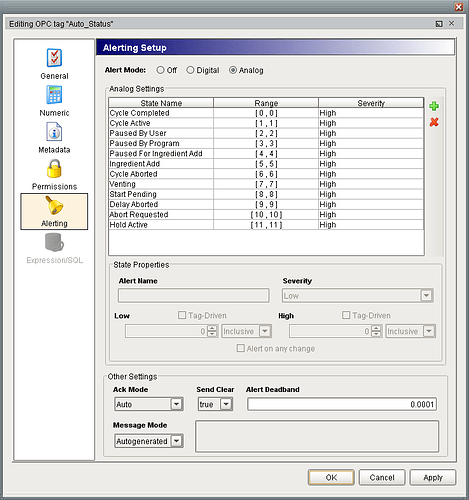Expand the Ack Mode dropdown
469x500 pixels.
(176, 404)
